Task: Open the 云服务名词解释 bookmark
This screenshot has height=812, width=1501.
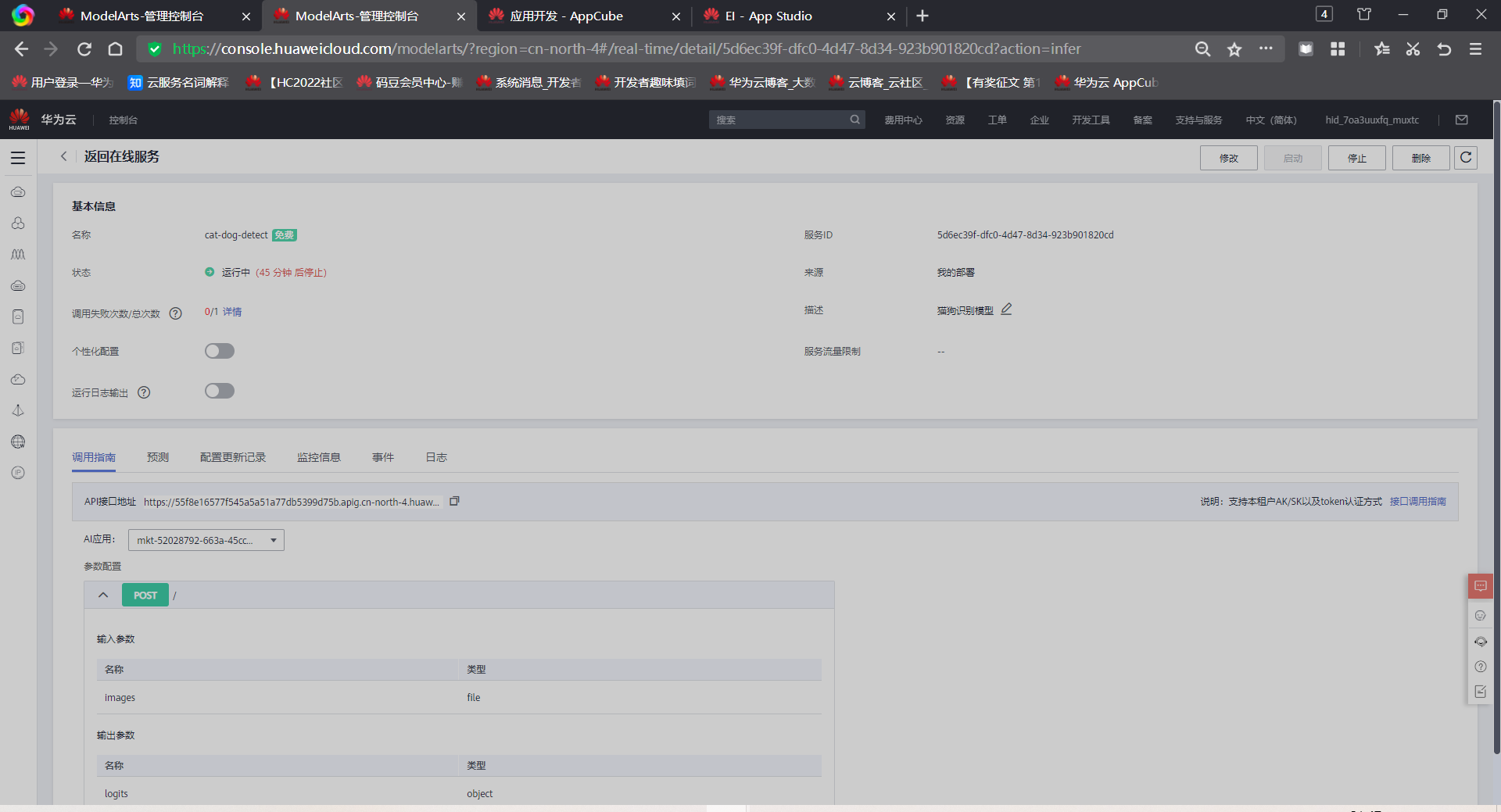Action: pyautogui.click(x=179, y=82)
